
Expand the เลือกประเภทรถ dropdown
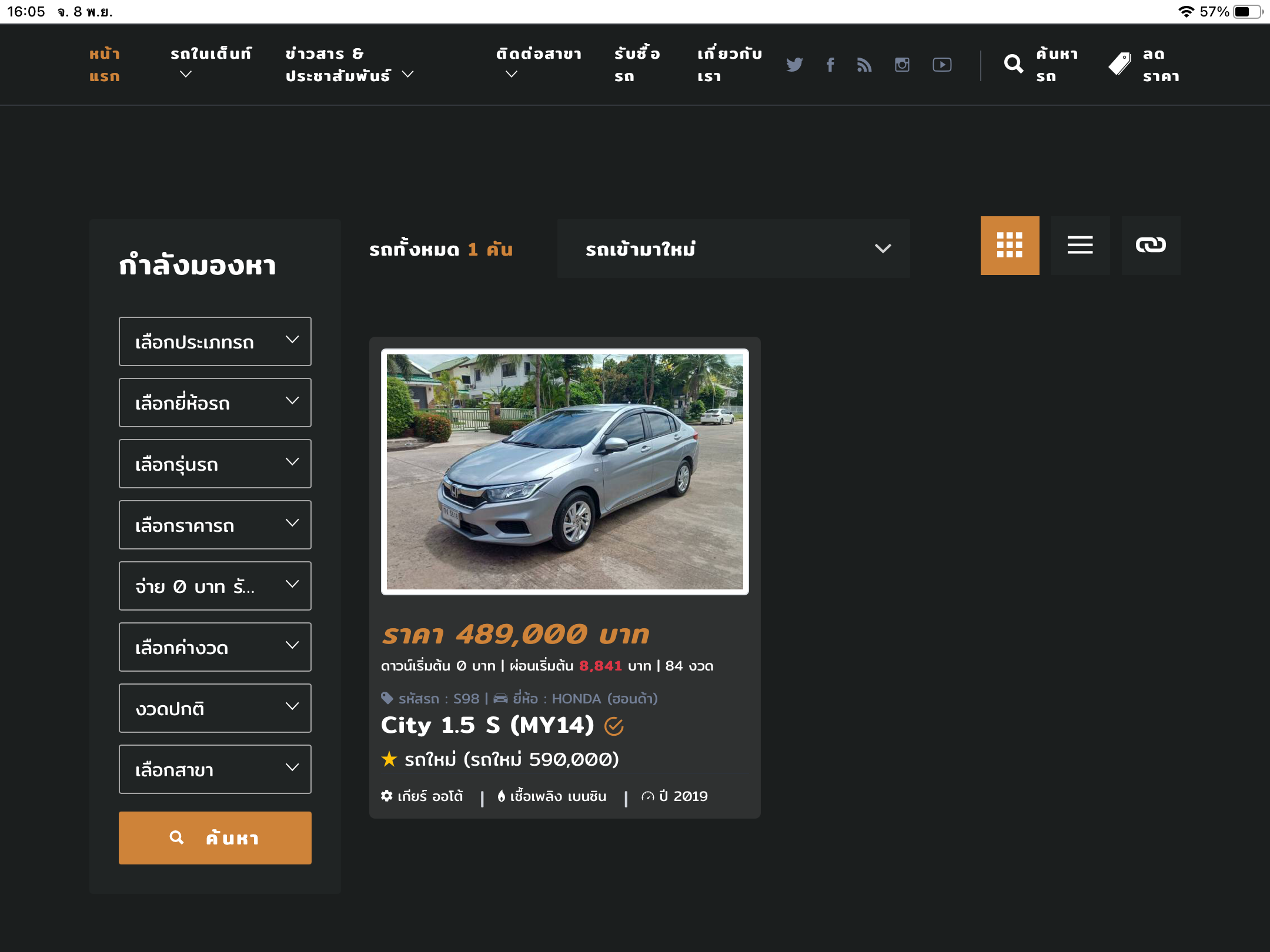[215, 341]
